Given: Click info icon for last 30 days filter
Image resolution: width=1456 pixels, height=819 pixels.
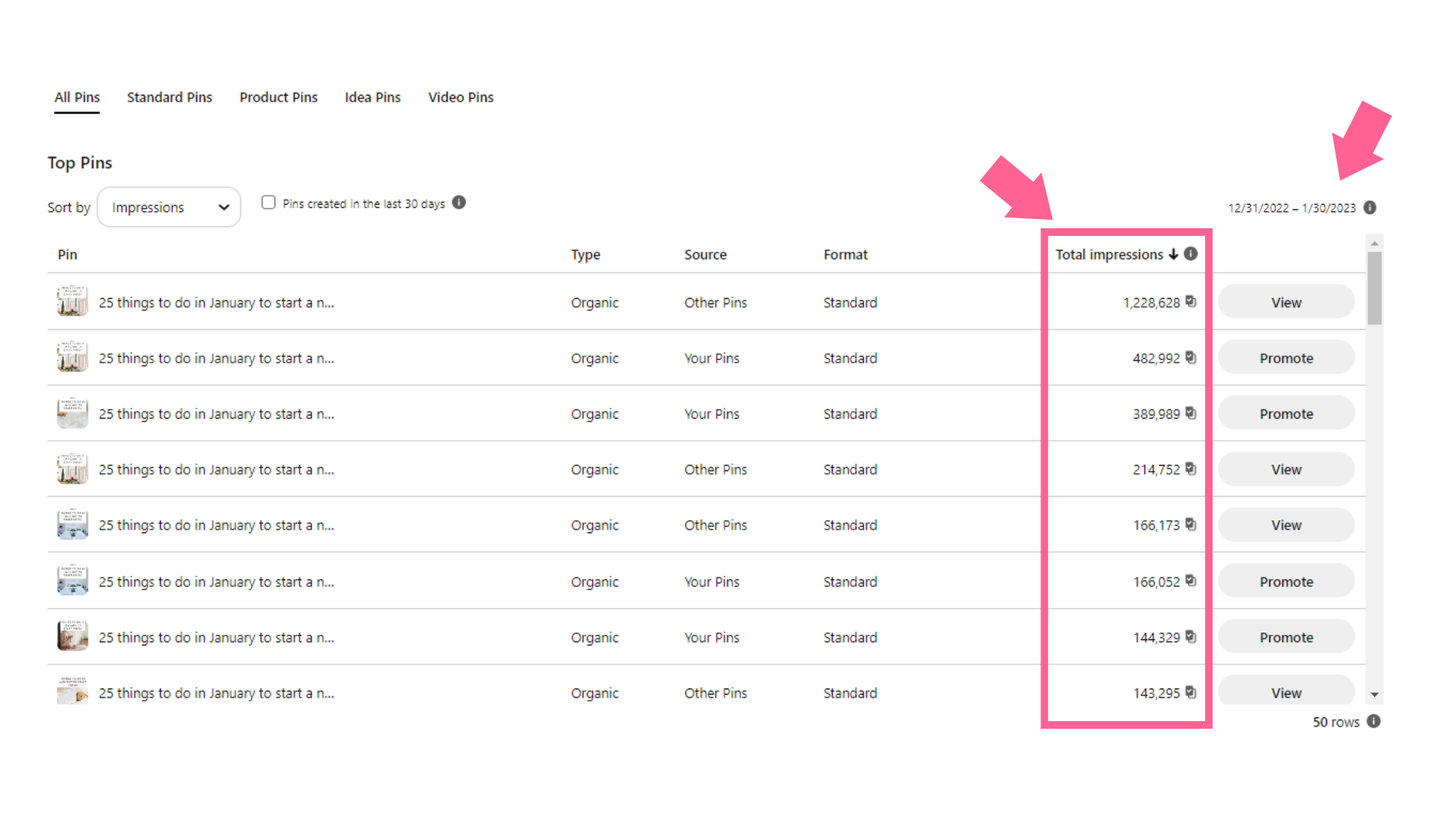Looking at the screenshot, I should [459, 202].
